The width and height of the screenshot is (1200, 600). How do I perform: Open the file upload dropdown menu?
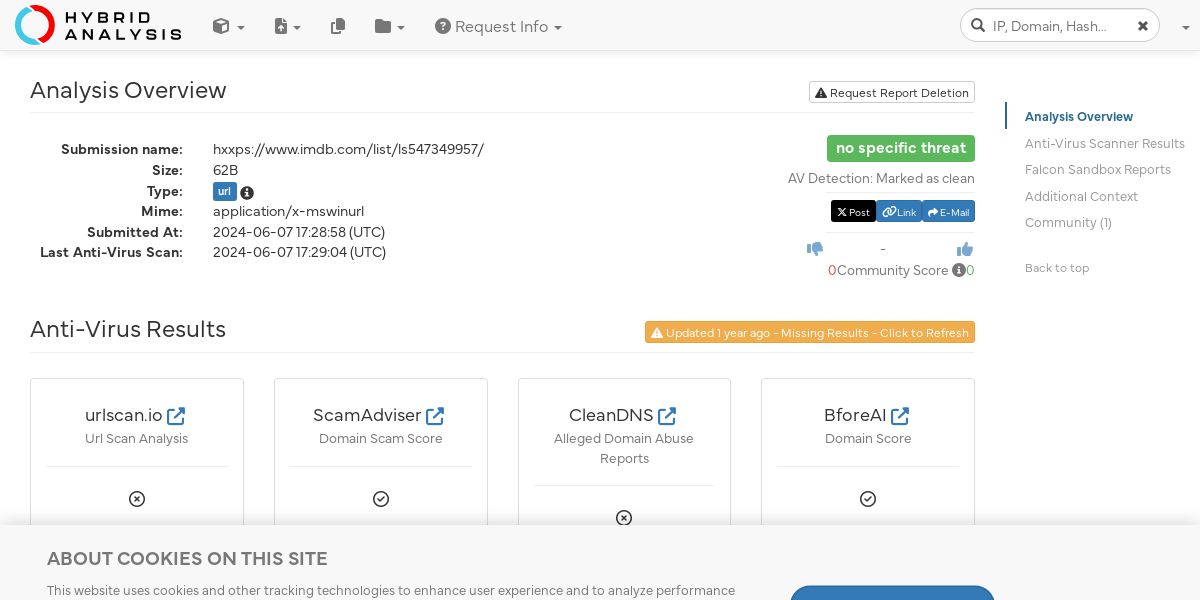[x=288, y=27]
